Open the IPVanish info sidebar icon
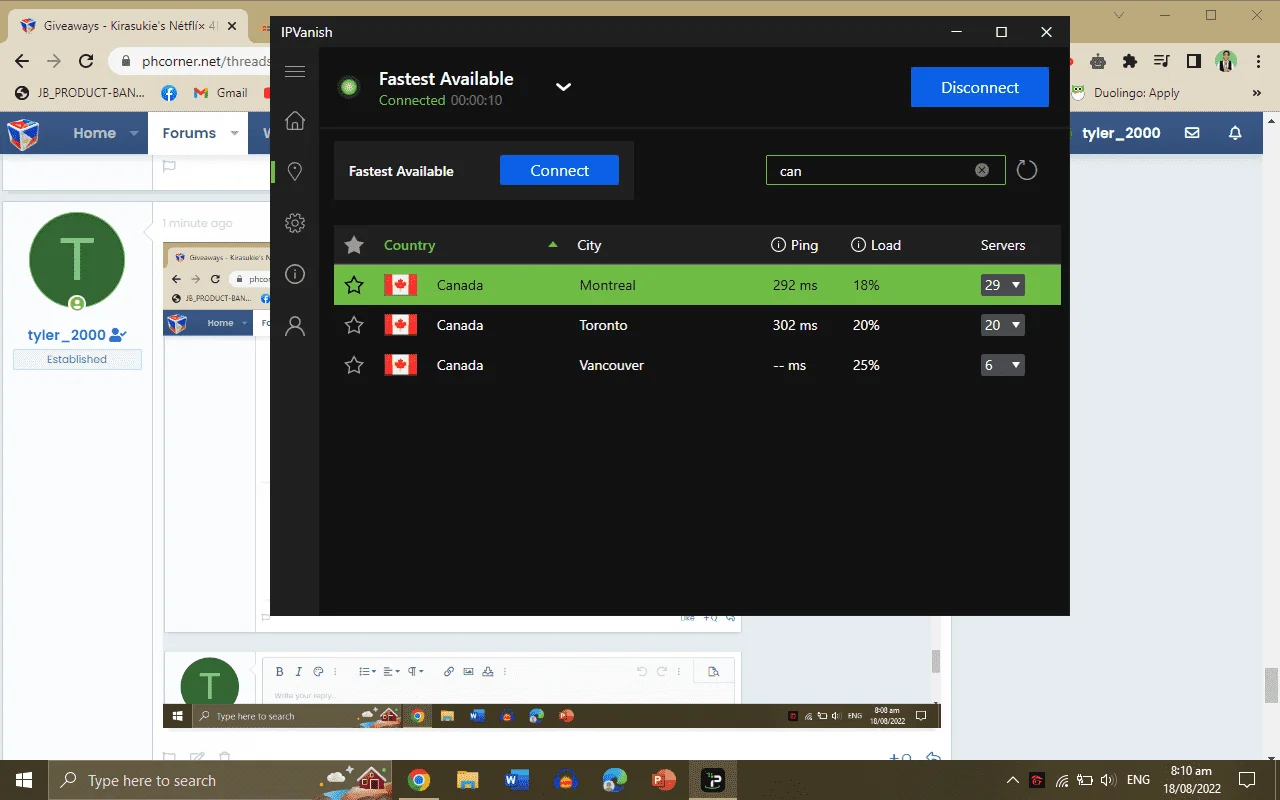Image resolution: width=1280 pixels, height=800 pixels. tap(294, 274)
